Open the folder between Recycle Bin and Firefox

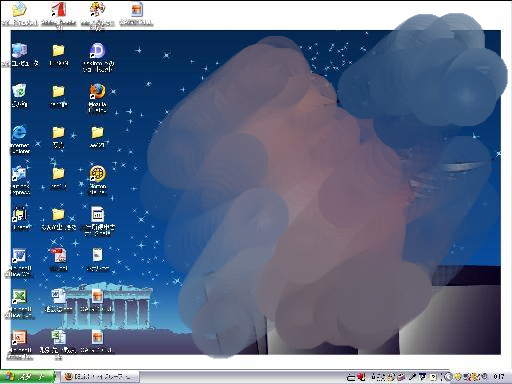pos(58,92)
